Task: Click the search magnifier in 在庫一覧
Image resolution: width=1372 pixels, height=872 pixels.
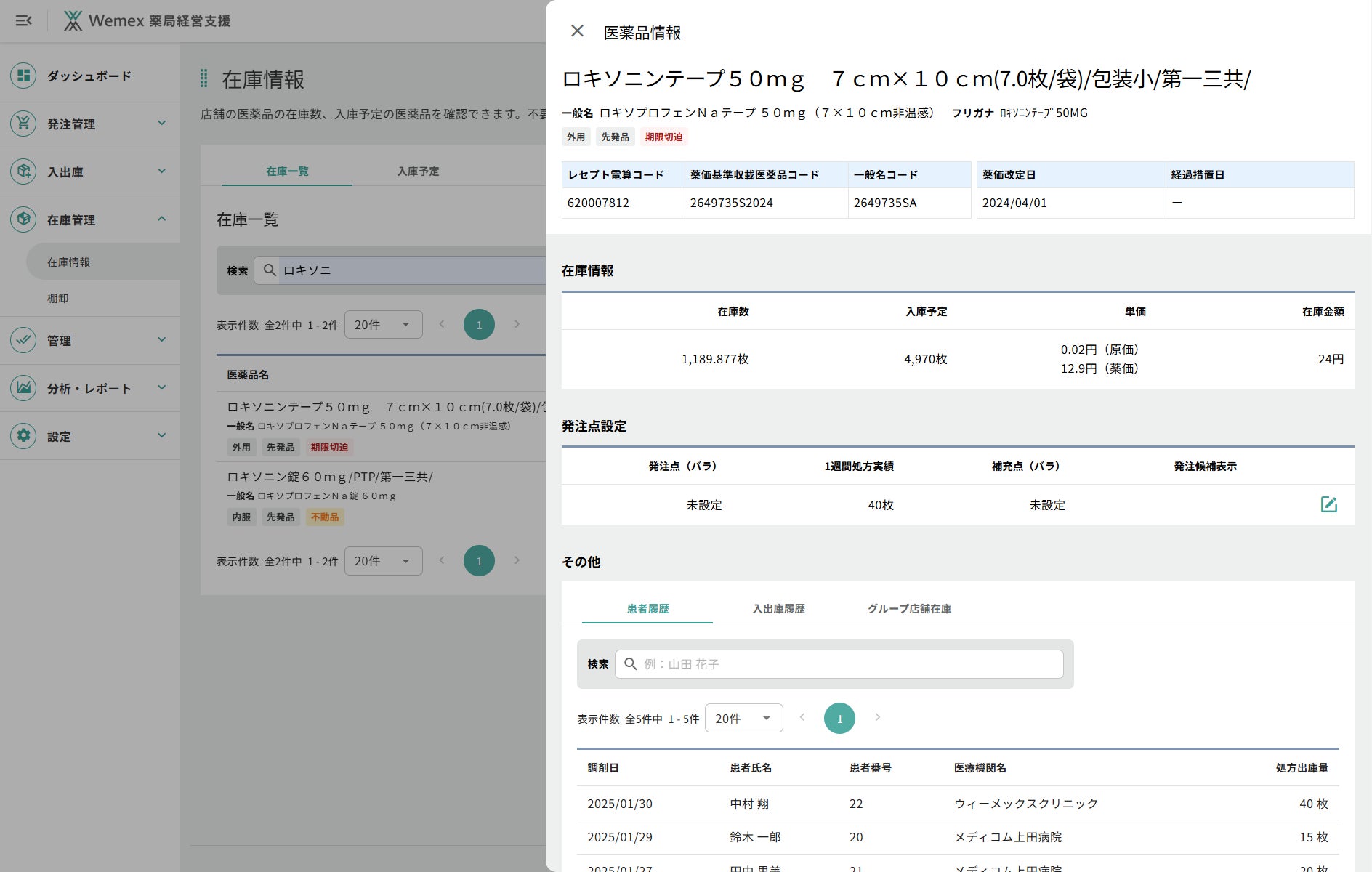Action: coord(270,270)
